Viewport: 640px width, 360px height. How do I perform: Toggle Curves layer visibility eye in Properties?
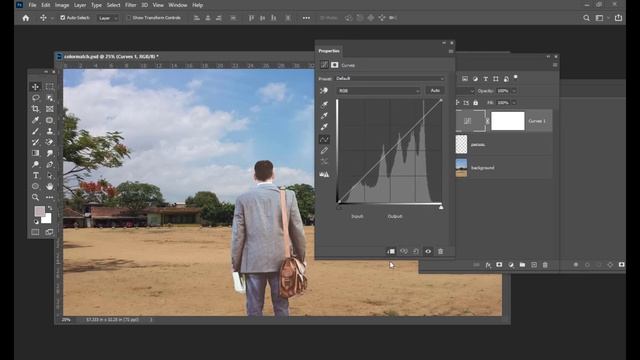click(x=428, y=251)
